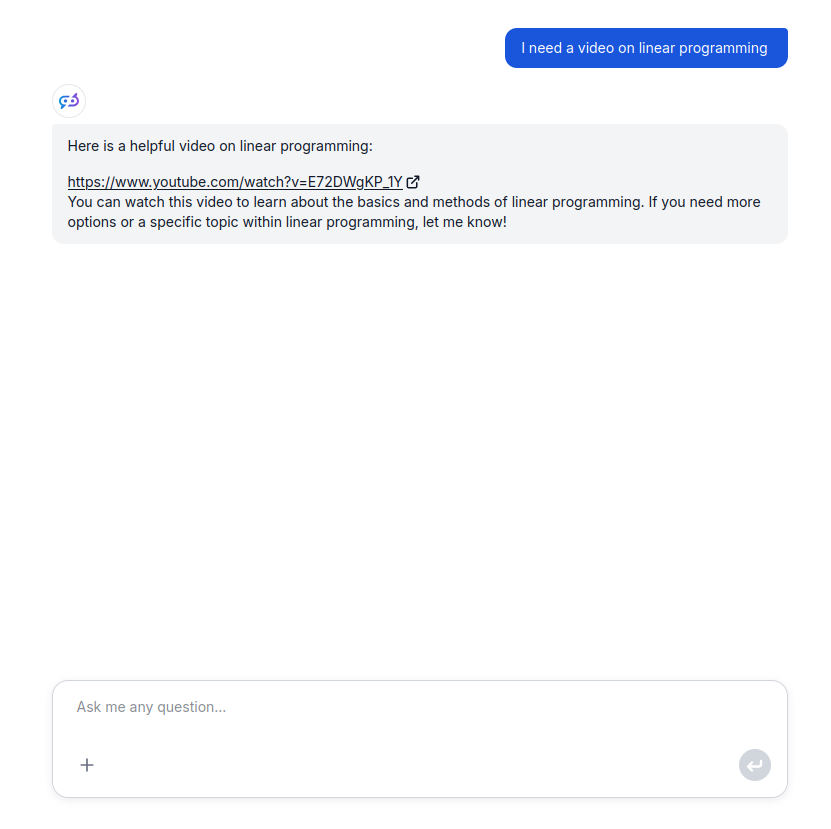Image resolution: width=831 pixels, height=829 pixels.
Task: Click the external-link icon beside the YouTube URL
Action: click(413, 182)
